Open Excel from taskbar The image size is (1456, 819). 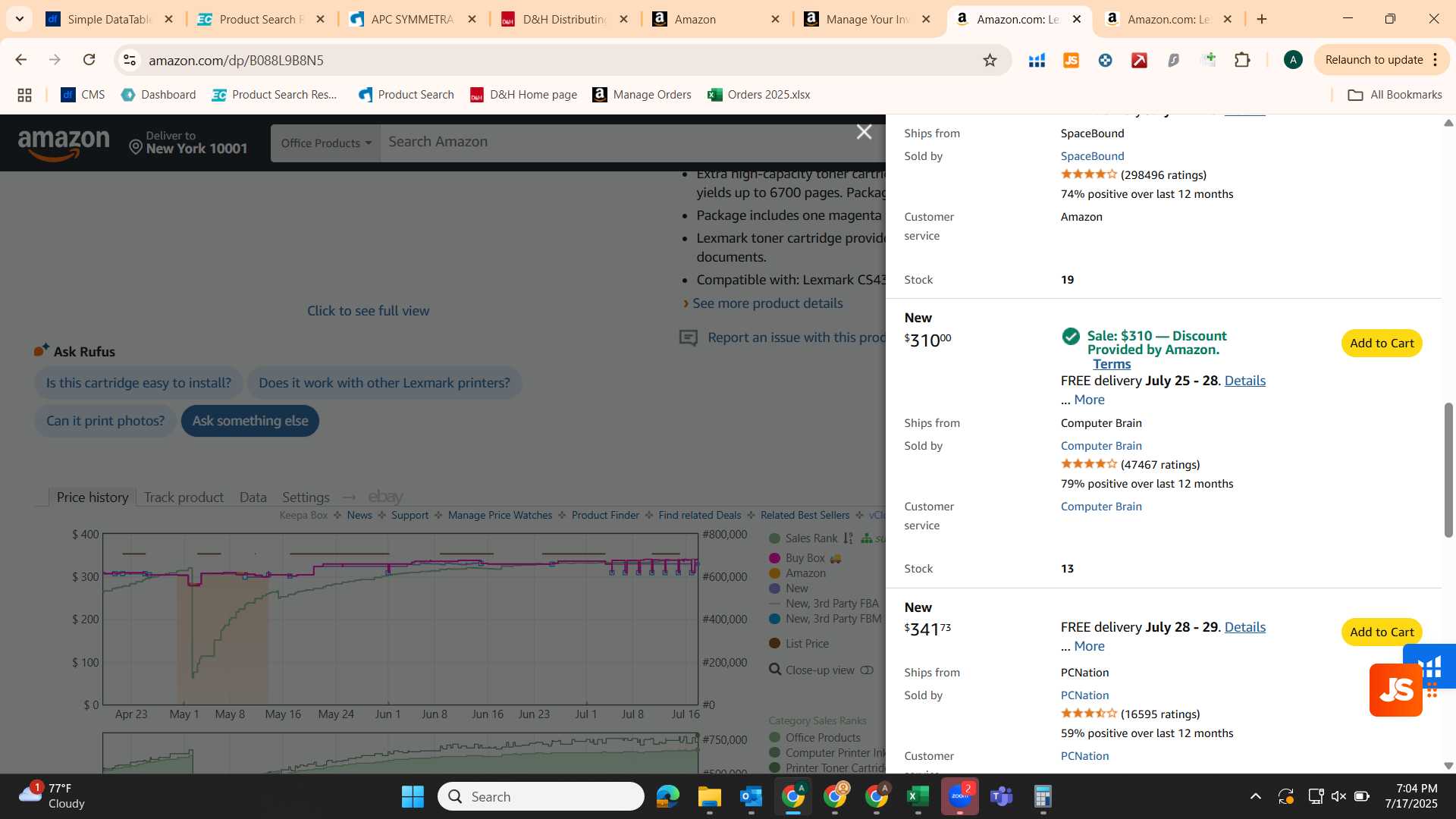pyautogui.click(x=918, y=796)
